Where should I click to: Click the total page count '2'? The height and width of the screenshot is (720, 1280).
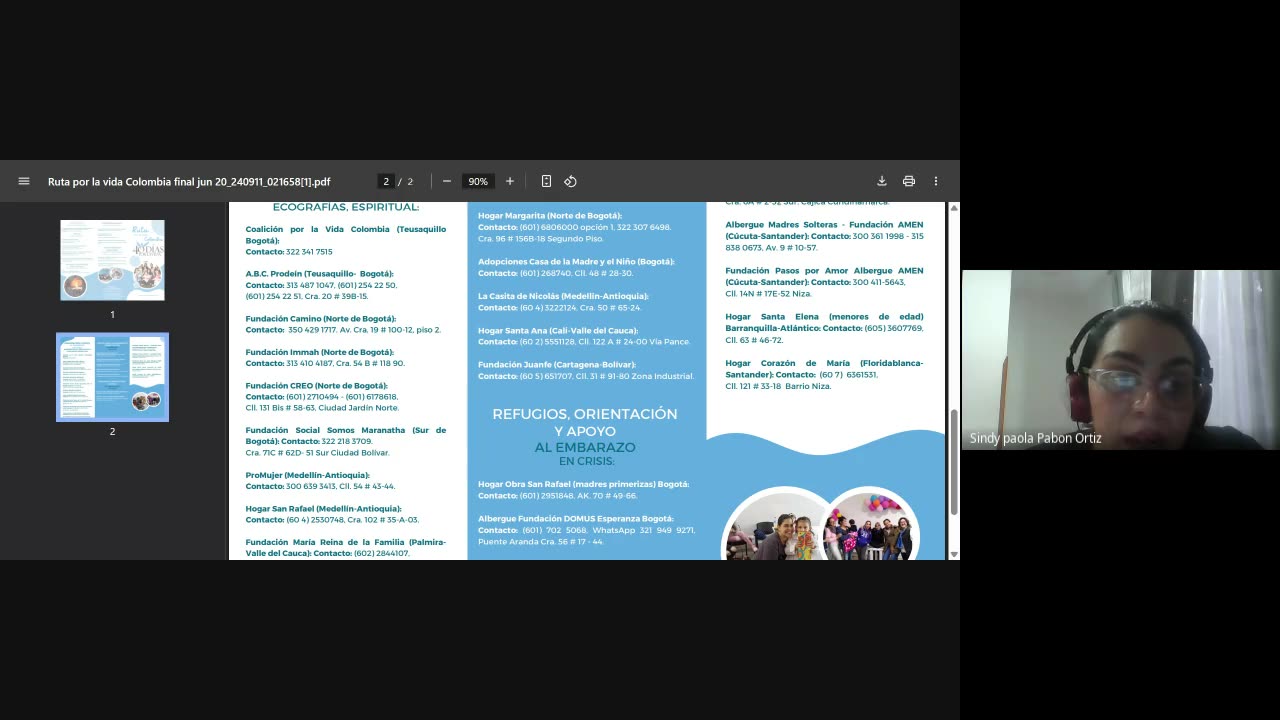410,182
